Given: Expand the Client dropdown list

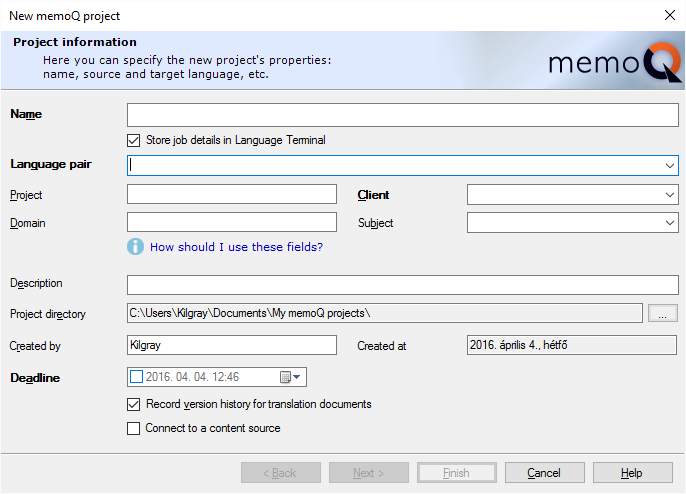Looking at the screenshot, I should [669, 195].
